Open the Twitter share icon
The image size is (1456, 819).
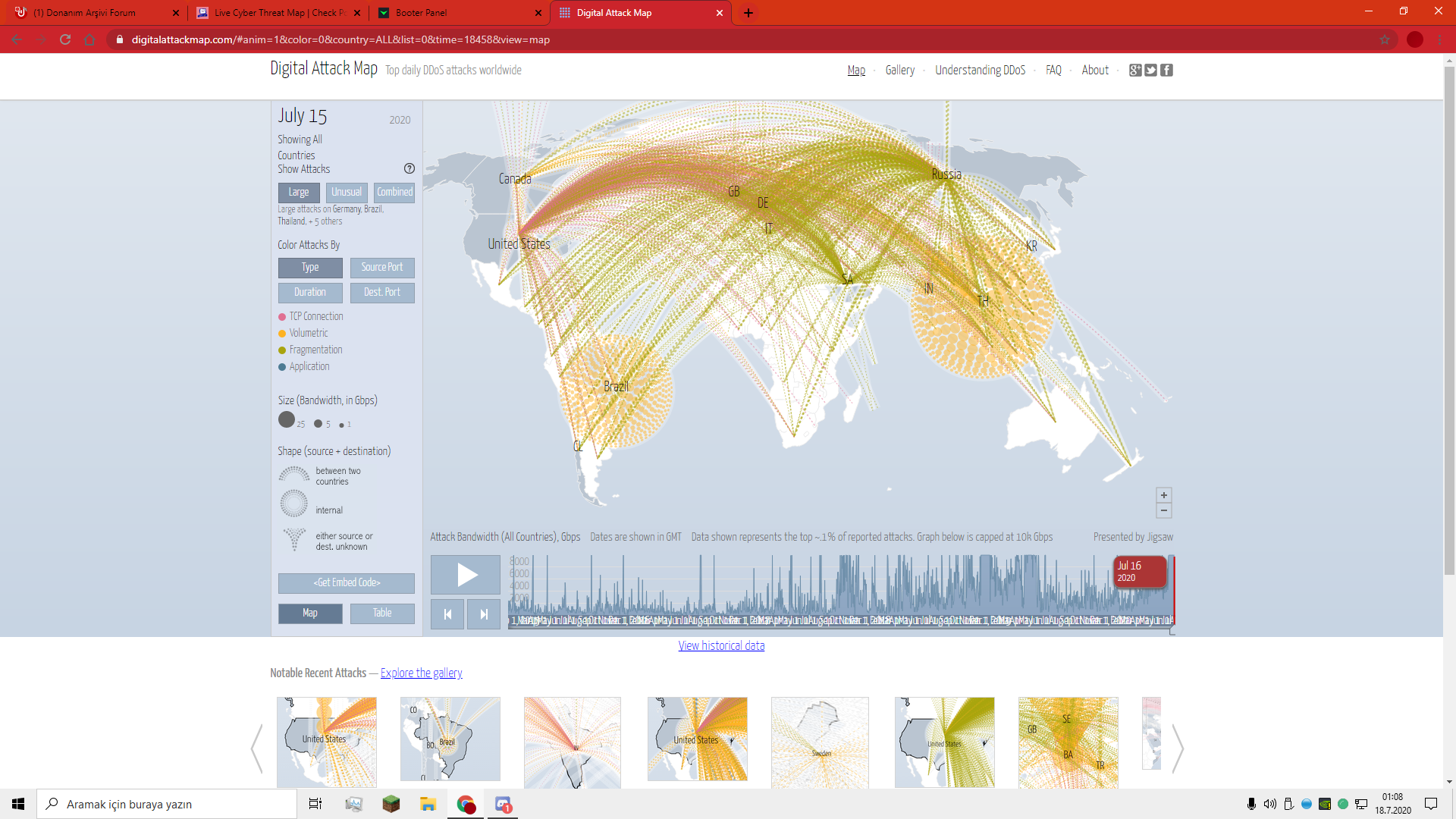tap(1151, 70)
